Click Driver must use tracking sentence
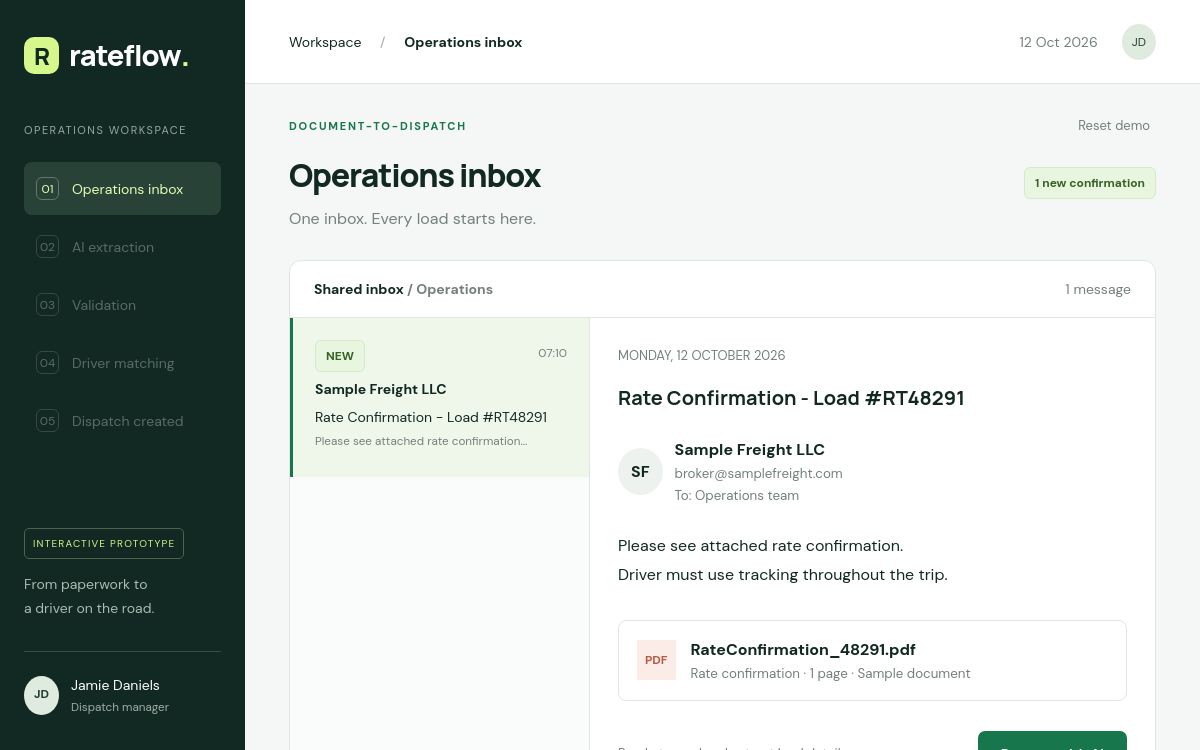Viewport: 1200px width, 750px height. point(782,575)
